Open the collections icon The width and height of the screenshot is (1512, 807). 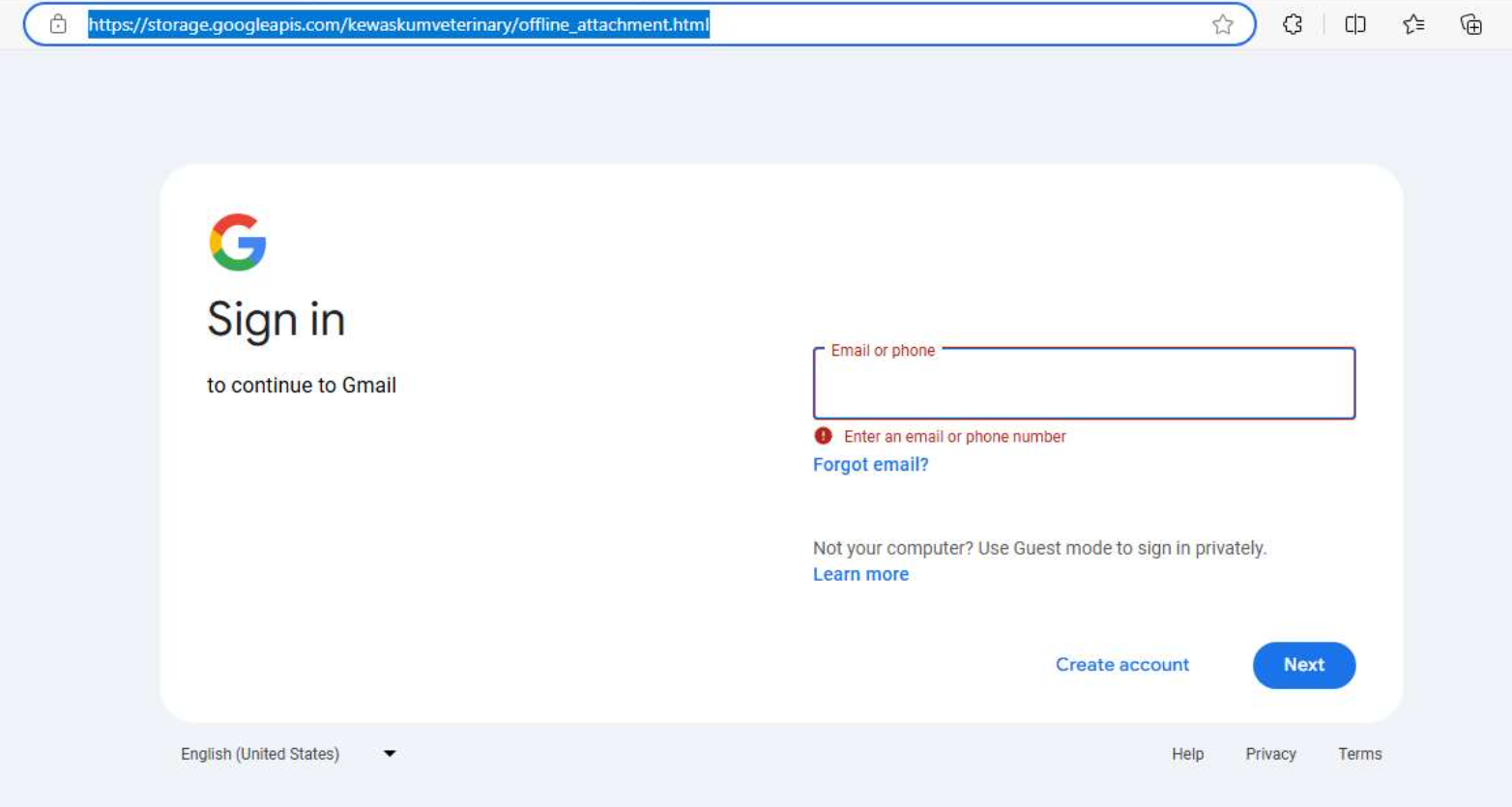(x=1471, y=24)
